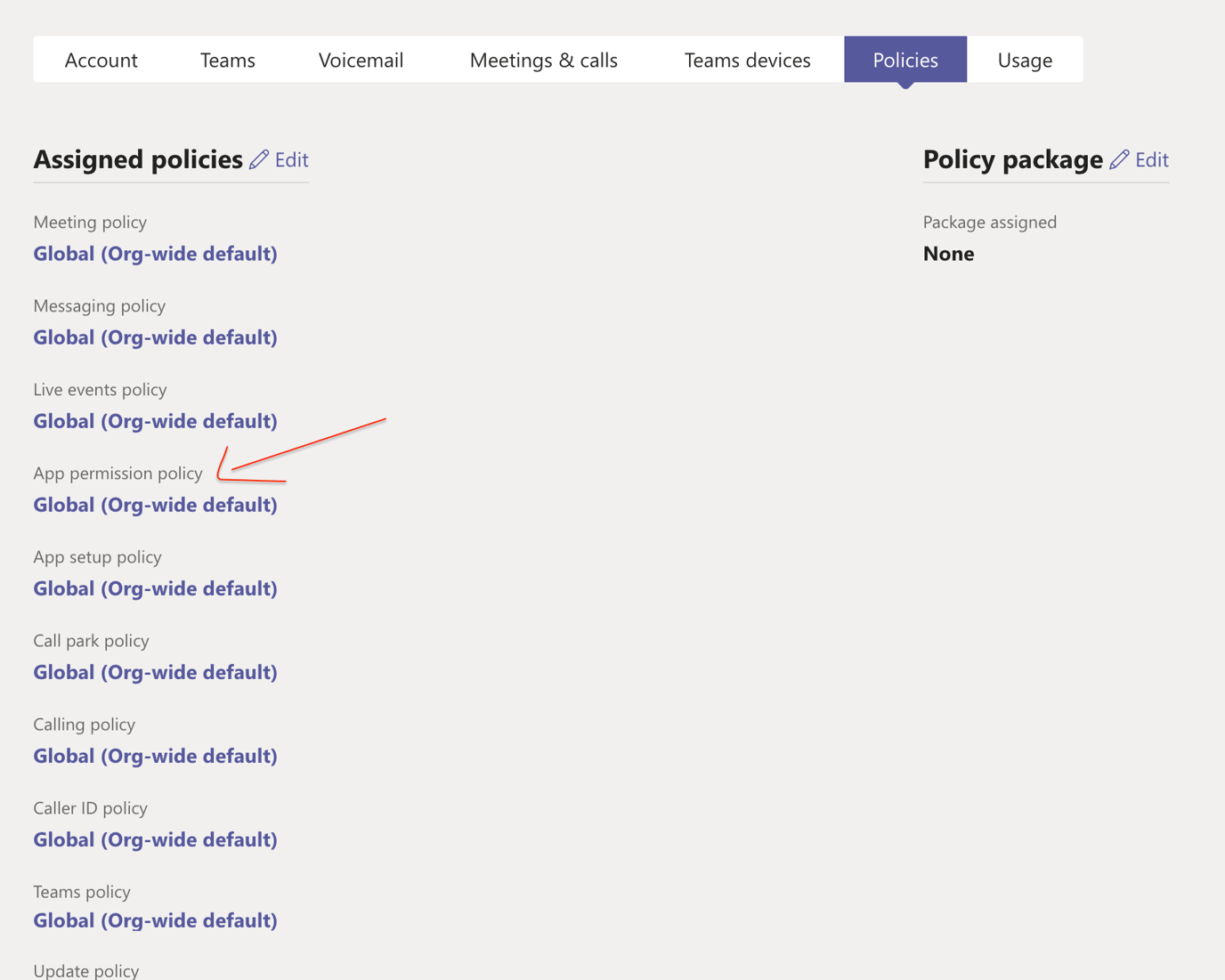Open the Calling policy Global link
Screen dimensions: 1225x980
pyautogui.click(x=155, y=755)
